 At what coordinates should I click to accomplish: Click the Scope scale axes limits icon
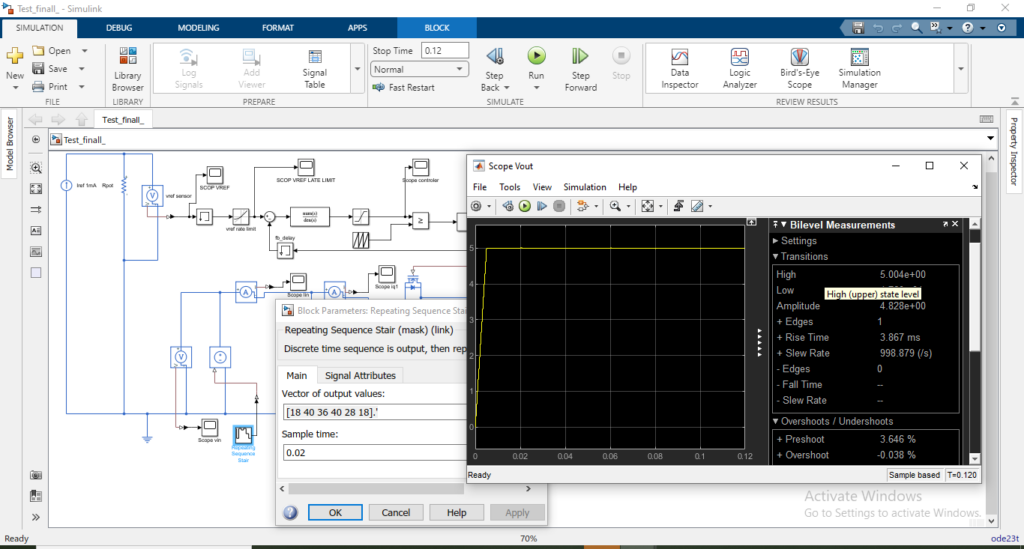pyautogui.click(x=647, y=206)
